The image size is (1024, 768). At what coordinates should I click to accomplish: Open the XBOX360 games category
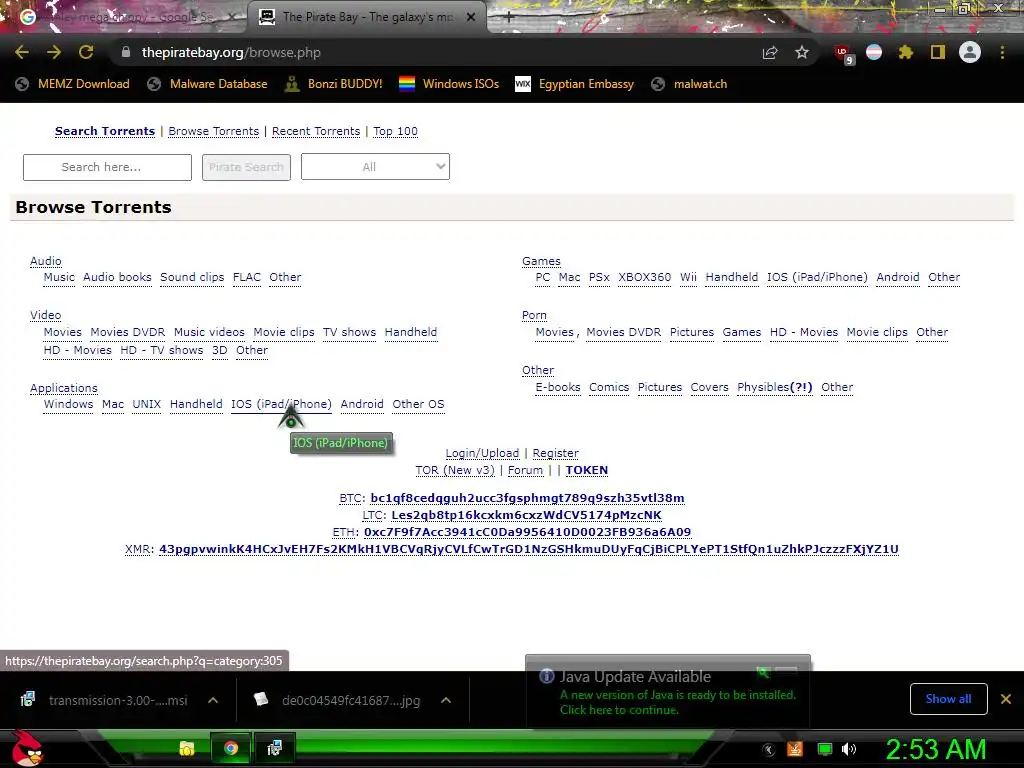click(x=645, y=277)
